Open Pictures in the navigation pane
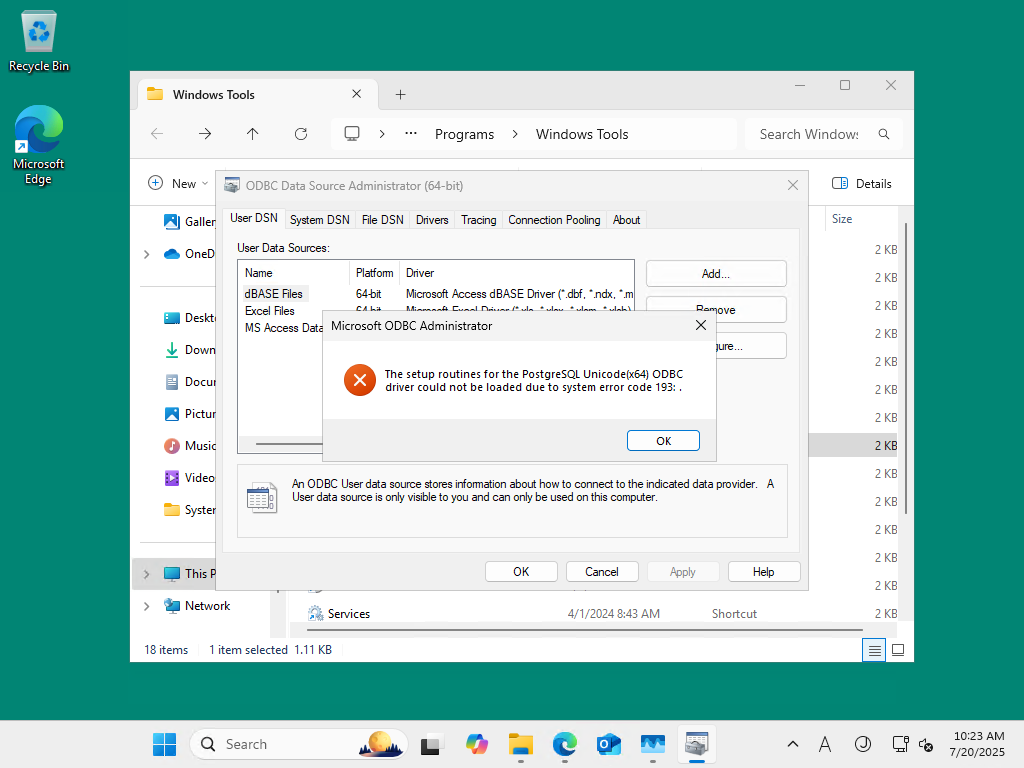Screen dimensions: 1024x768 189,413
